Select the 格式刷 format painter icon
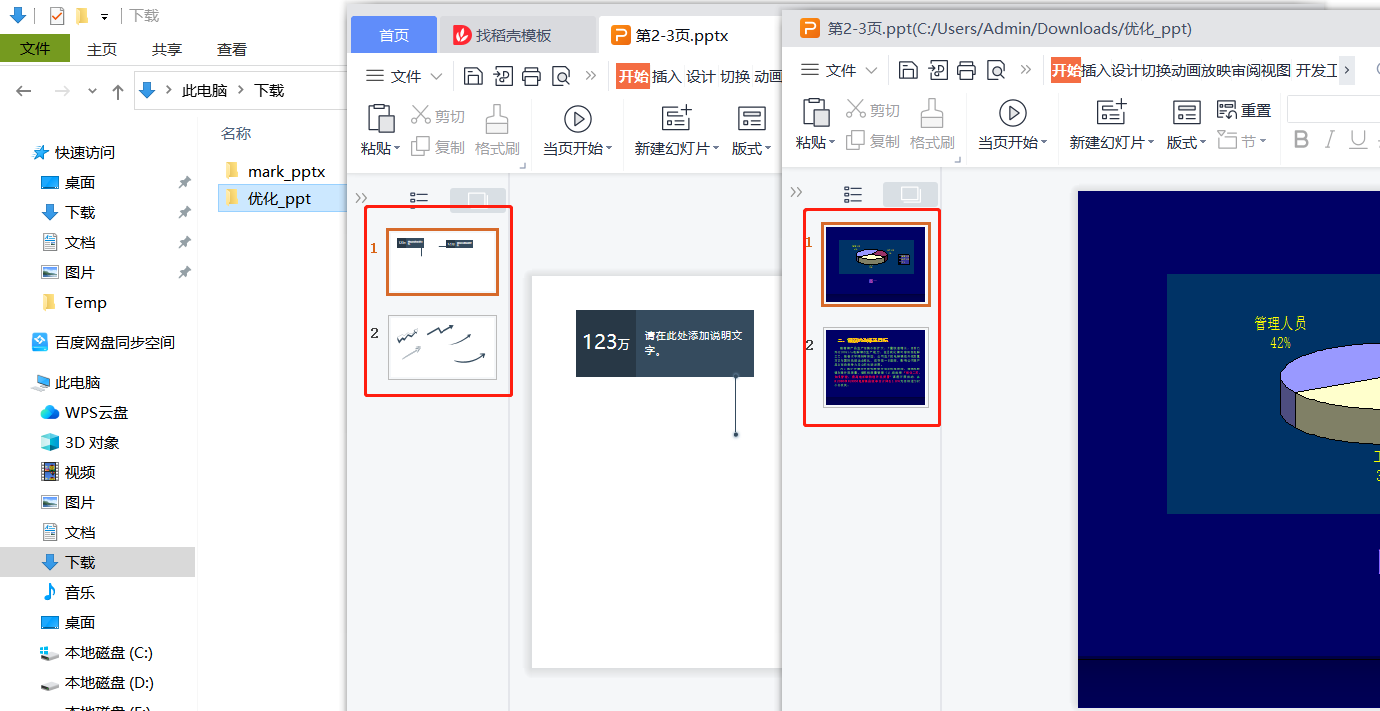This screenshot has height=711, width=1380. coord(932,125)
